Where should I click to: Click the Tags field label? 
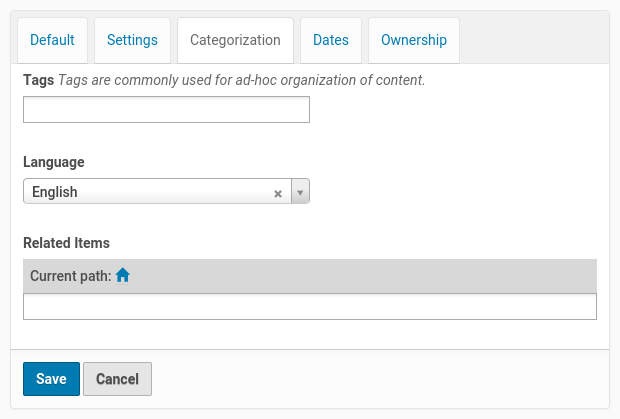tap(38, 80)
